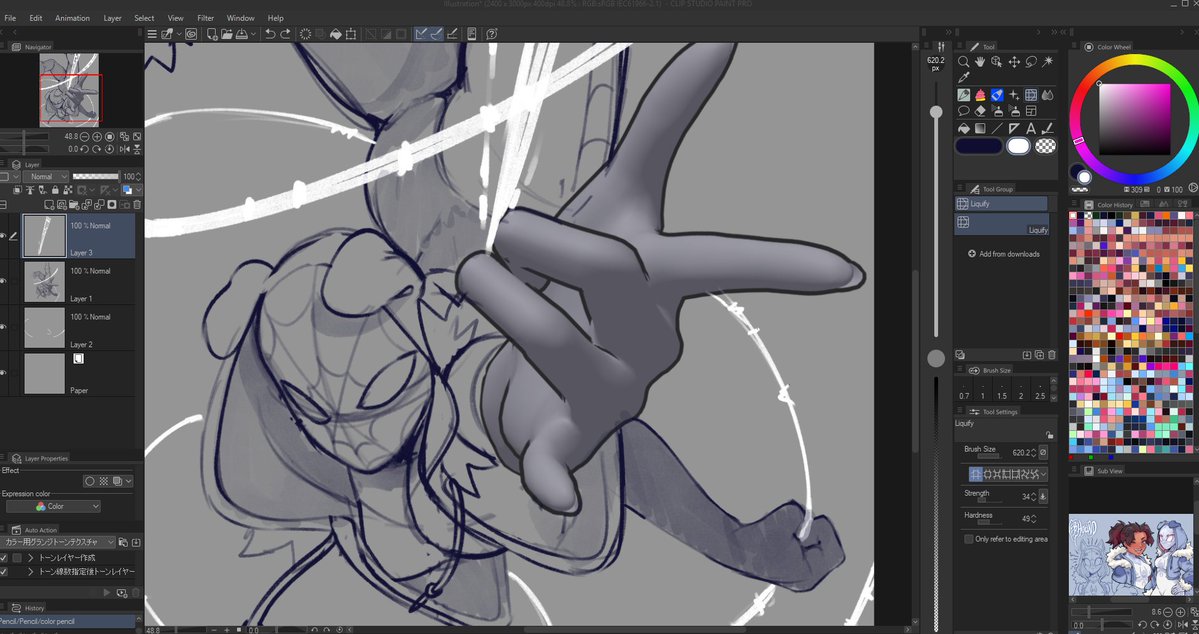Image resolution: width=1199 pixels, height=634 pixels.
Task: Open the Liquify mode dropdown arrow
Action: point(1043,474)
